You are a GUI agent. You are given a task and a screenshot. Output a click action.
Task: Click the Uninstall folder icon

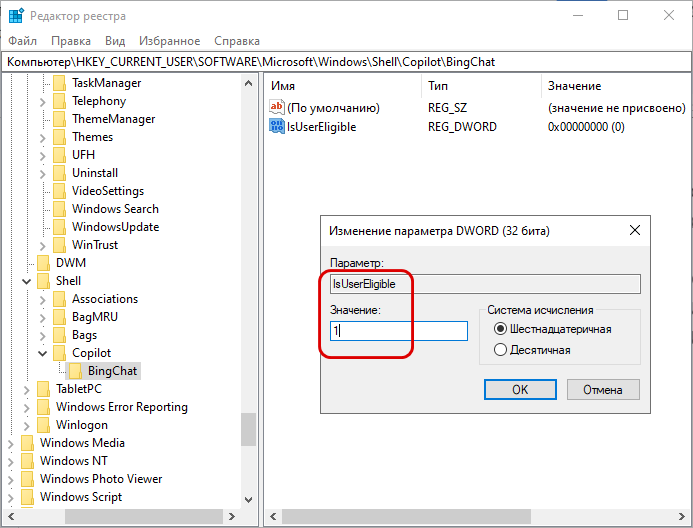point(59,173)
